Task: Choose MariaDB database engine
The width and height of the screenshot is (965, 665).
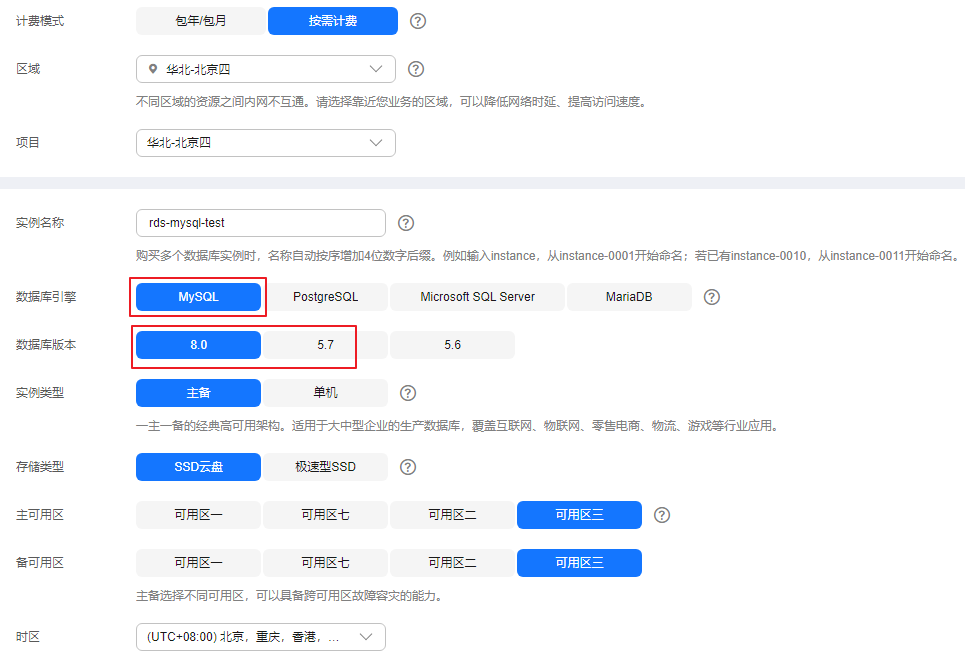Action: click(629, 297)
